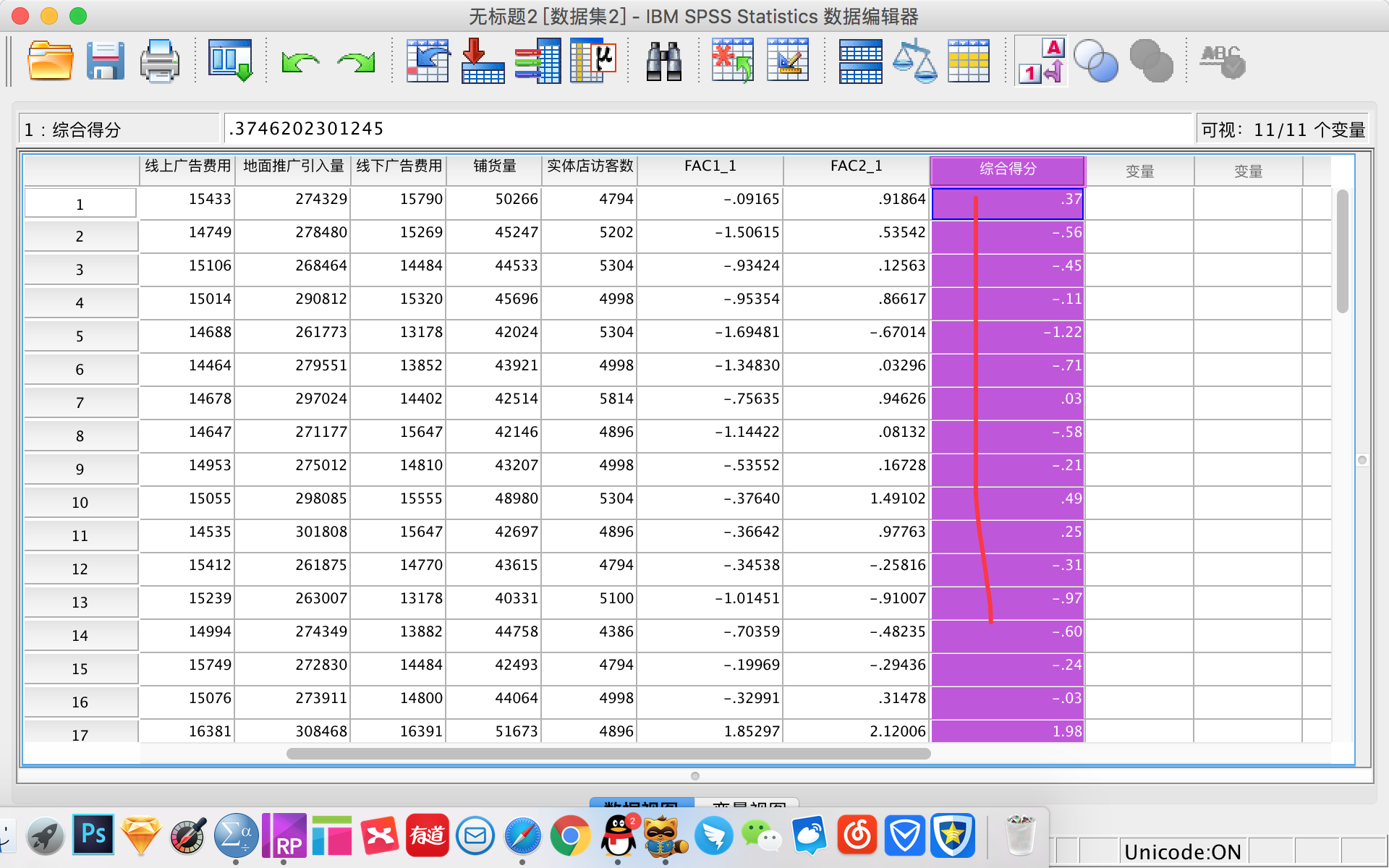Image resolution: width=1389 pixels, height=868 pixels.
Task: Click the Undo green arrow icon
Action: [x=300, y=63]
